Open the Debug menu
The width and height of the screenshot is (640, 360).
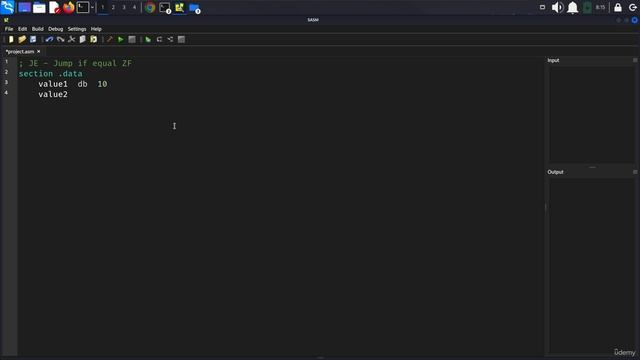pos(56,29)
